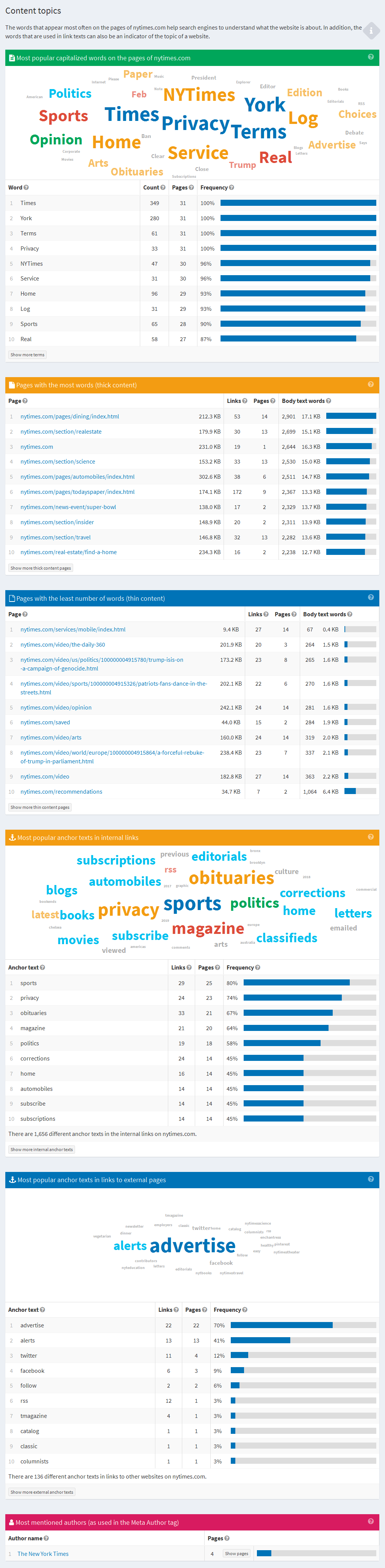Open nytimes.com/video/the-daily-360 link
The image size is (385, 1568).
(63, 645)
